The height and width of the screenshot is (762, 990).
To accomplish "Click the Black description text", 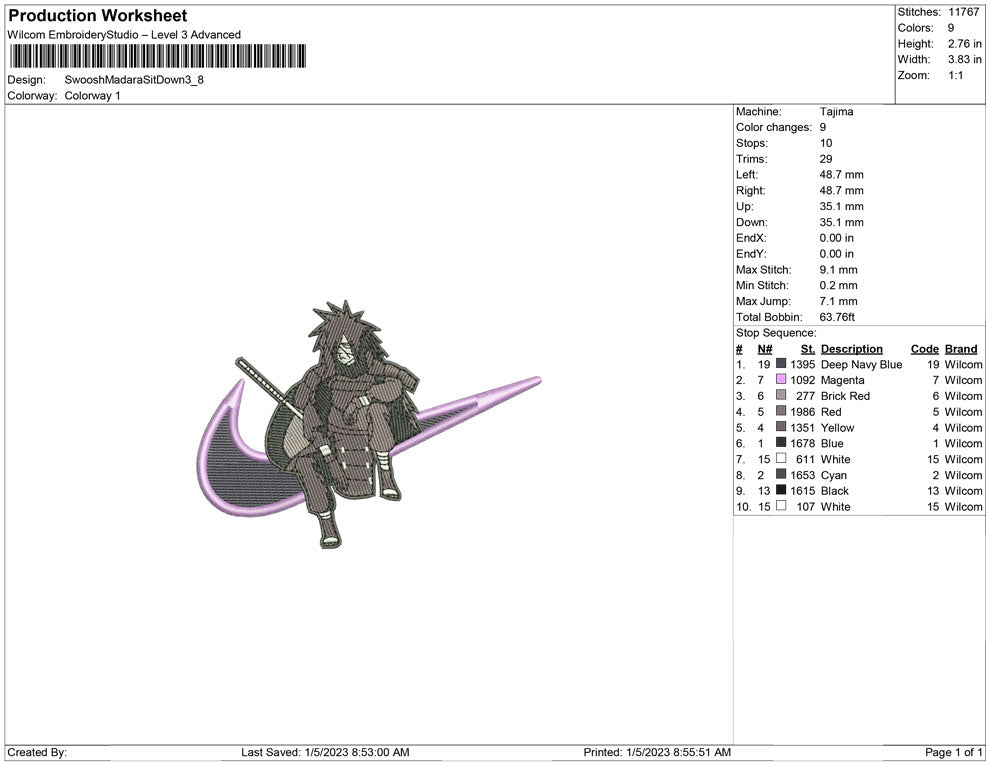I will 835,491.
